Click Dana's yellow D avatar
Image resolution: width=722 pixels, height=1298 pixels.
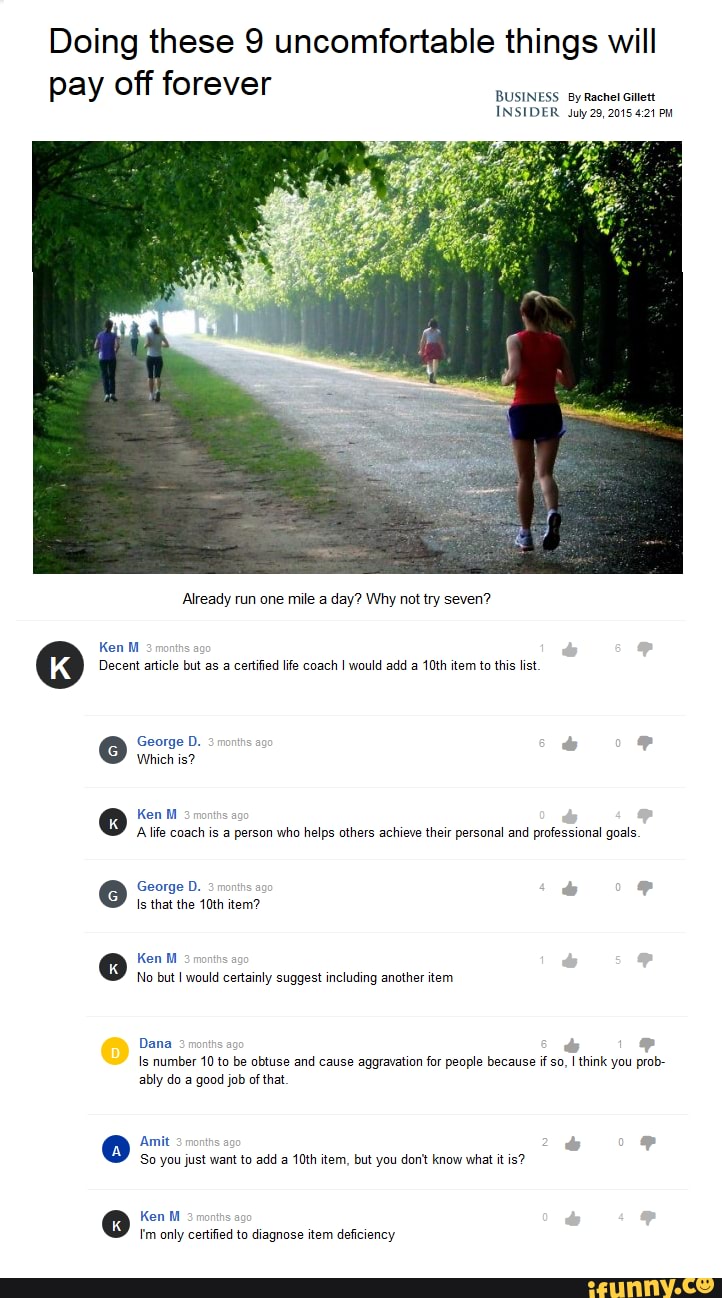click(114, 1052)
